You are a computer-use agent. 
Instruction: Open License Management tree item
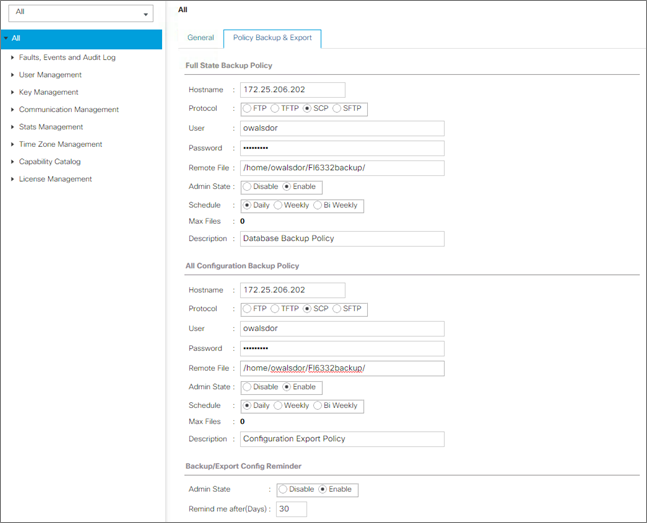[56, 179]
